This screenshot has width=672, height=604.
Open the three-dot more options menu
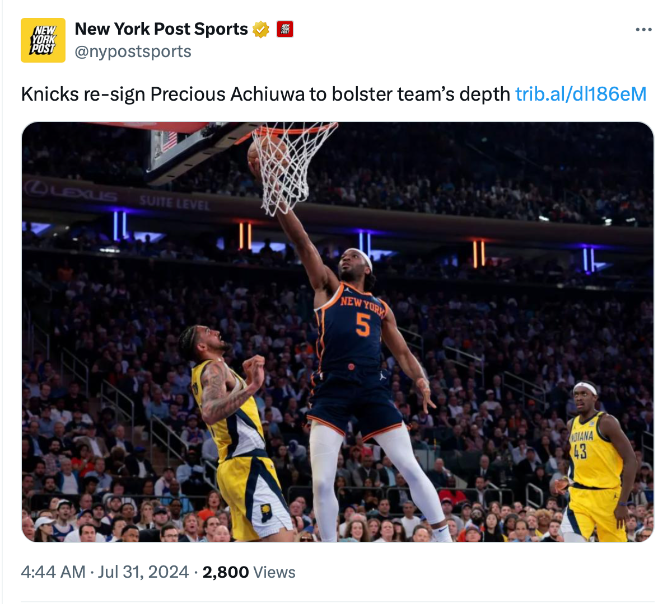tap(643, 29)
